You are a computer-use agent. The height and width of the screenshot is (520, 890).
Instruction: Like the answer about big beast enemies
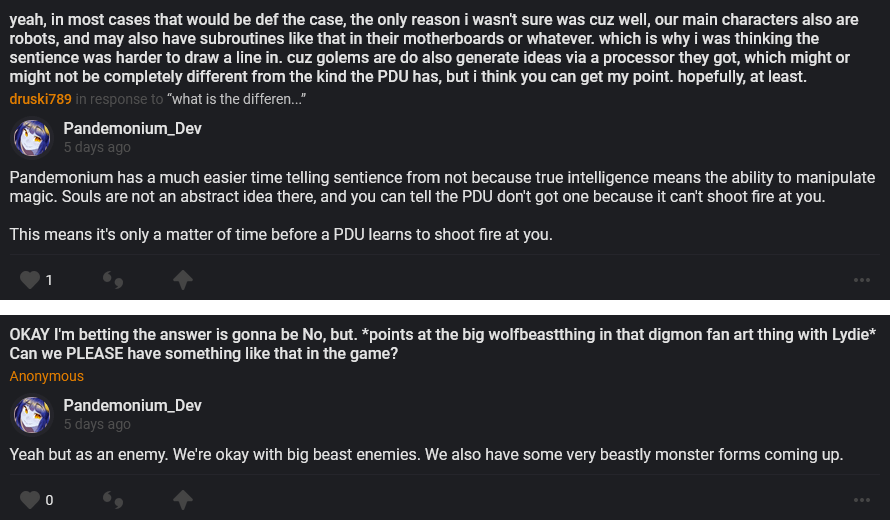pyautogui.click(x=30, y=499)
